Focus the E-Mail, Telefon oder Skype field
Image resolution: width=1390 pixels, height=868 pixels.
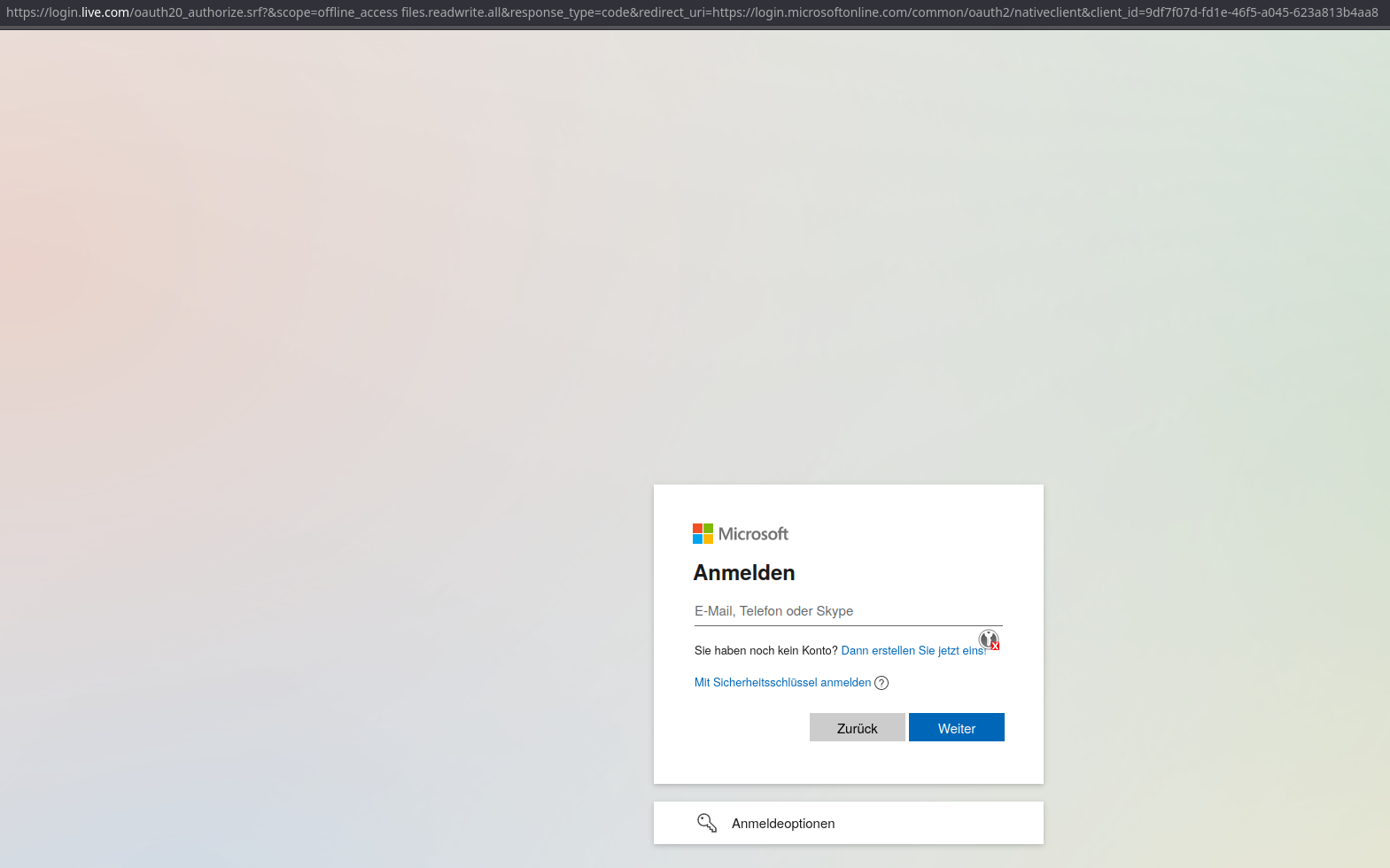point(849,611)
